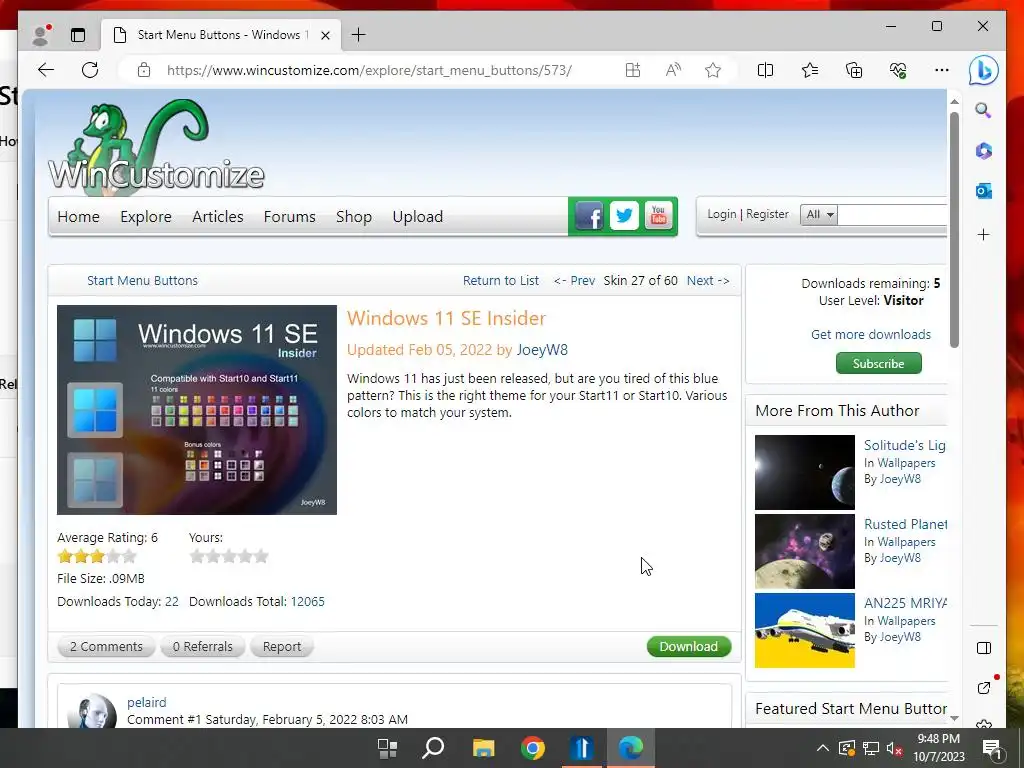1024x768 pixels.
Task: Start Read aloud
Action: coord(673,70)
